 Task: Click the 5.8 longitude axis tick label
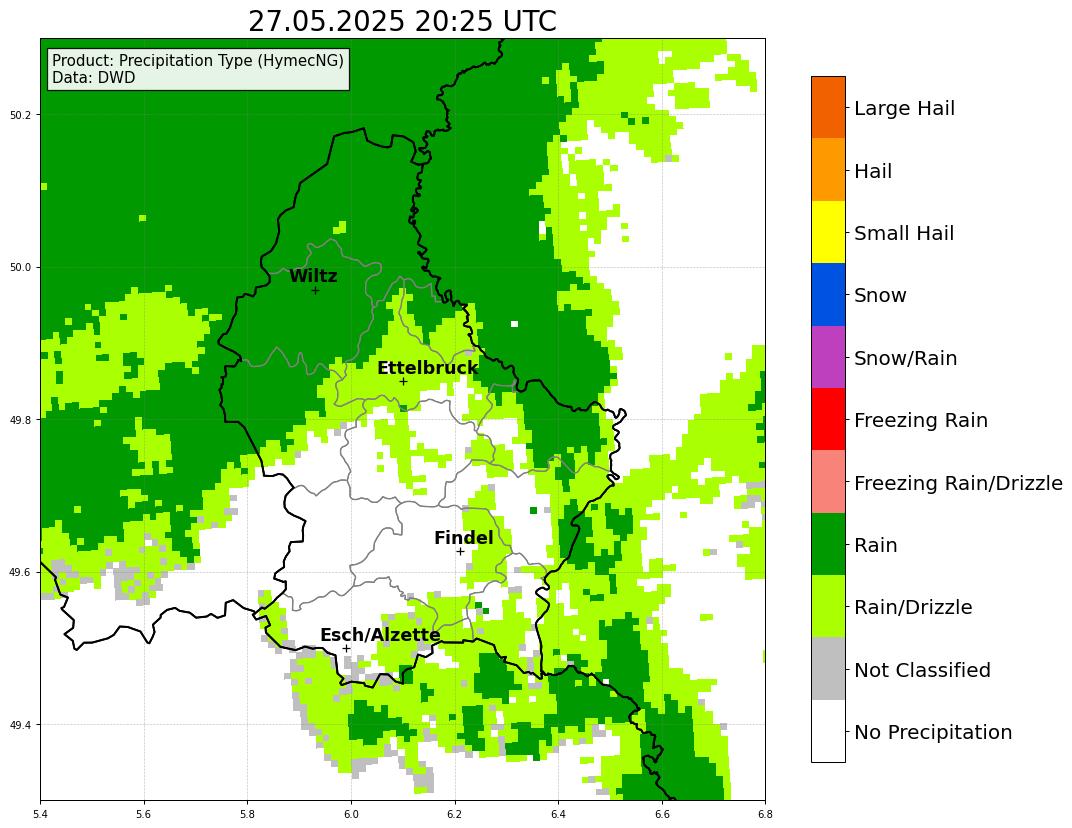tap(247, 814)
